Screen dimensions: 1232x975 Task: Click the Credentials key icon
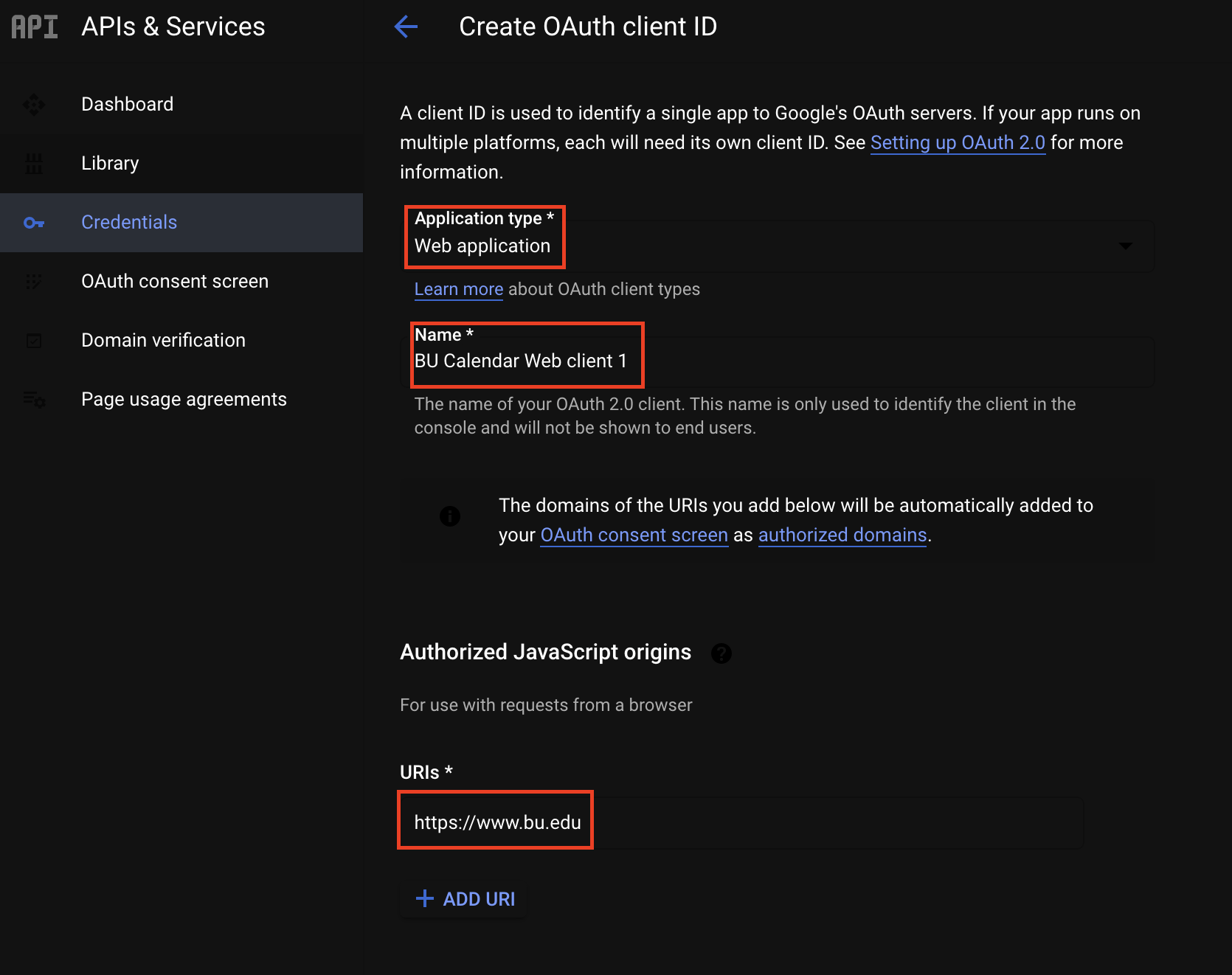[x=34, y=223]
